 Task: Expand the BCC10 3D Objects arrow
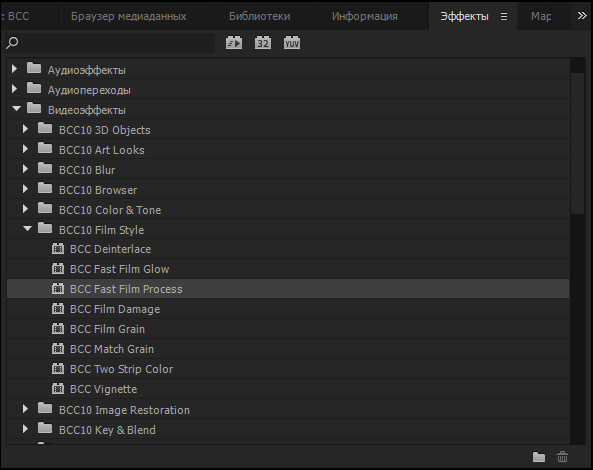25,129
